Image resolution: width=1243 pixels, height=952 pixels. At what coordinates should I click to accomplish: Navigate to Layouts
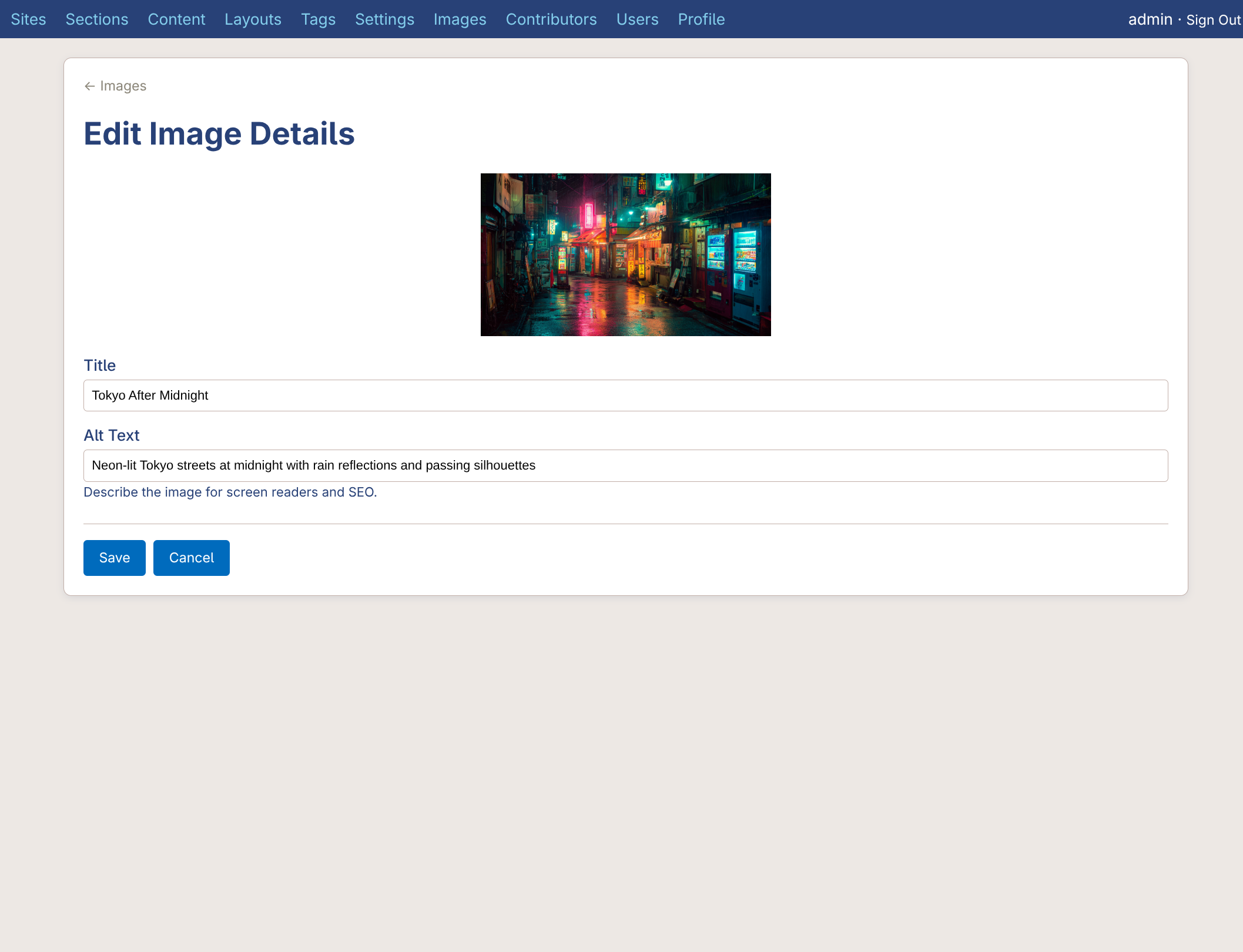(253, 19)
